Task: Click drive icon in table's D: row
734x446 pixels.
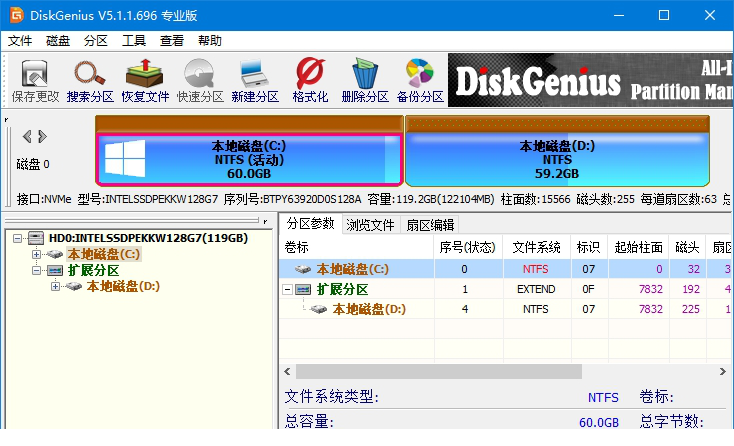Action: point(319,309)
